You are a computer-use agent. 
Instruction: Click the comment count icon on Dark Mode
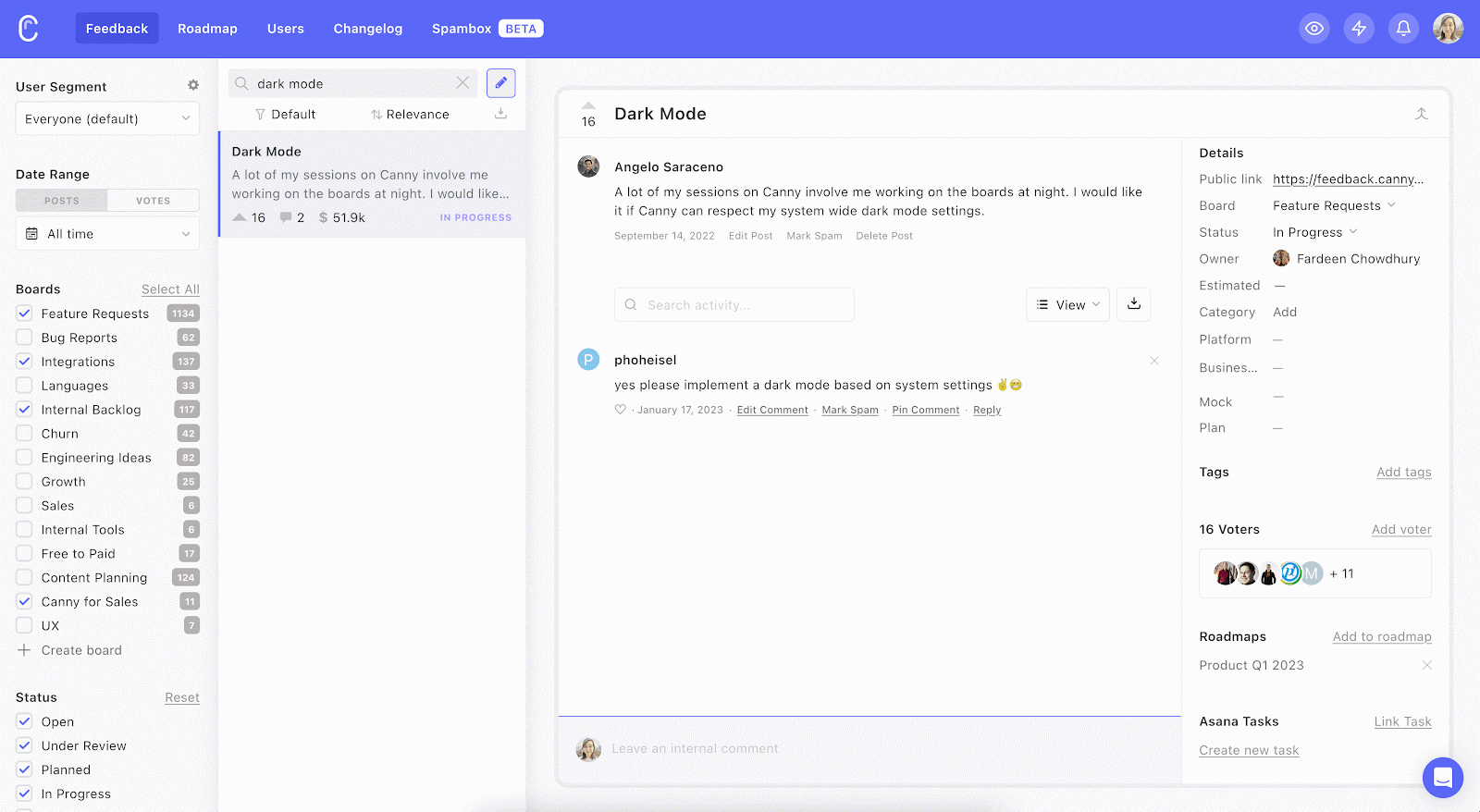[286, 217]
